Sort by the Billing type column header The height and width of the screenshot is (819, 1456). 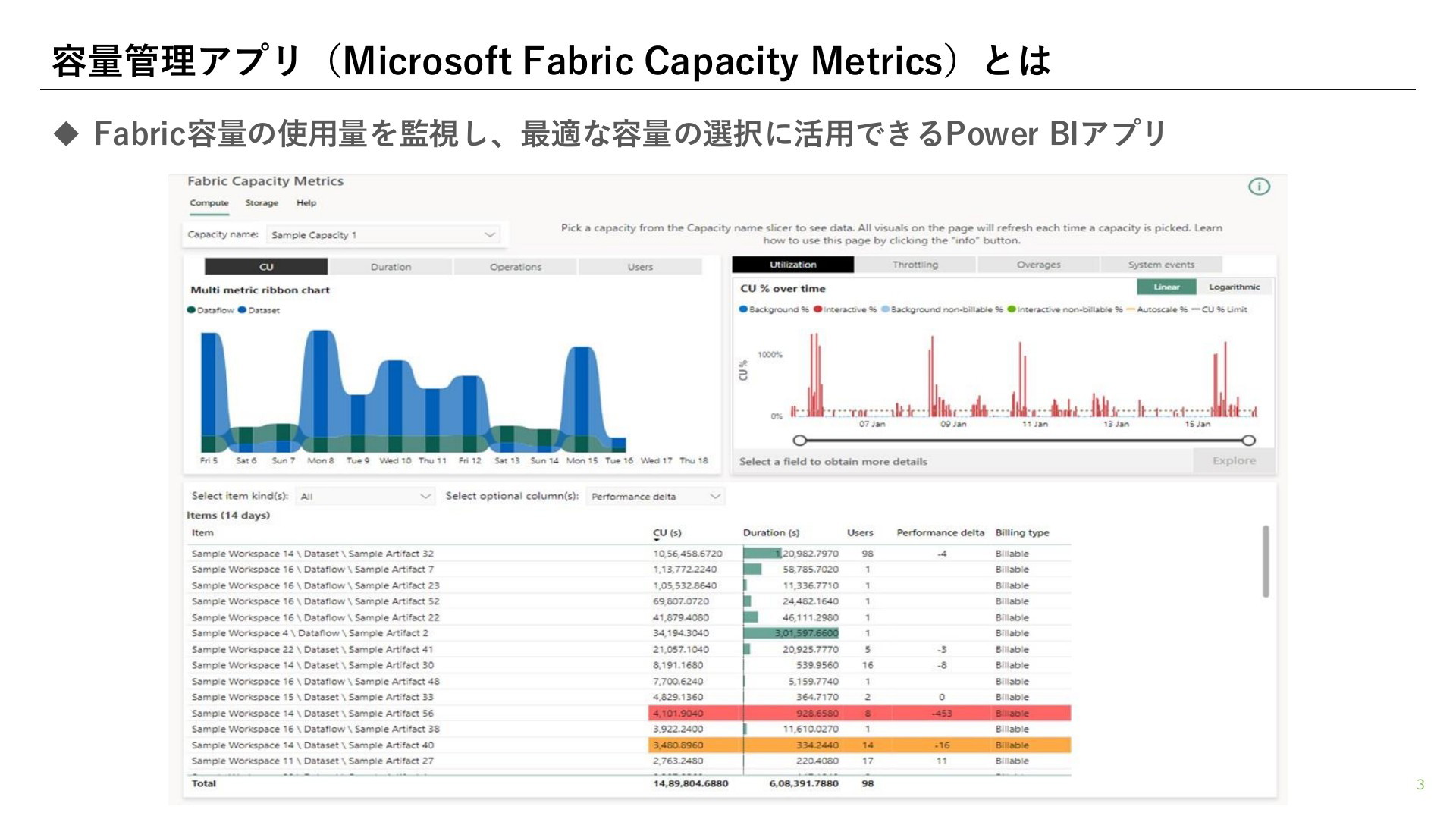coord(1022,533)
